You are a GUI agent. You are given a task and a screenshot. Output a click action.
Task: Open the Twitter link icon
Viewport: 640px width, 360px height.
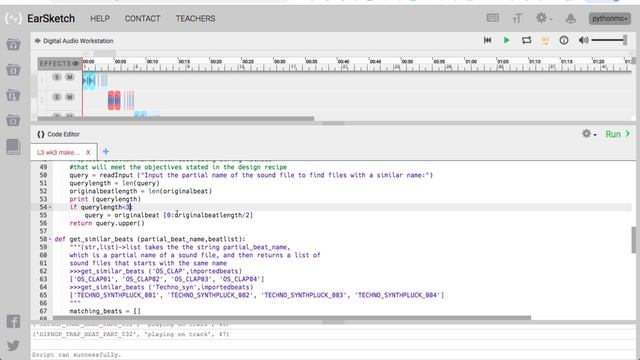[x=13, y=345]
